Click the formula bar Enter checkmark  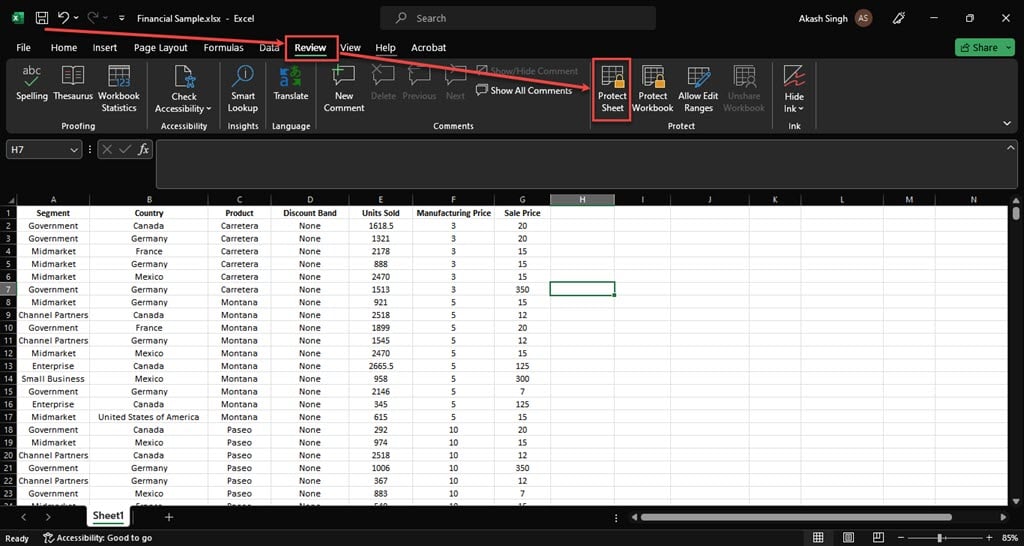click(x=125, y=150)
